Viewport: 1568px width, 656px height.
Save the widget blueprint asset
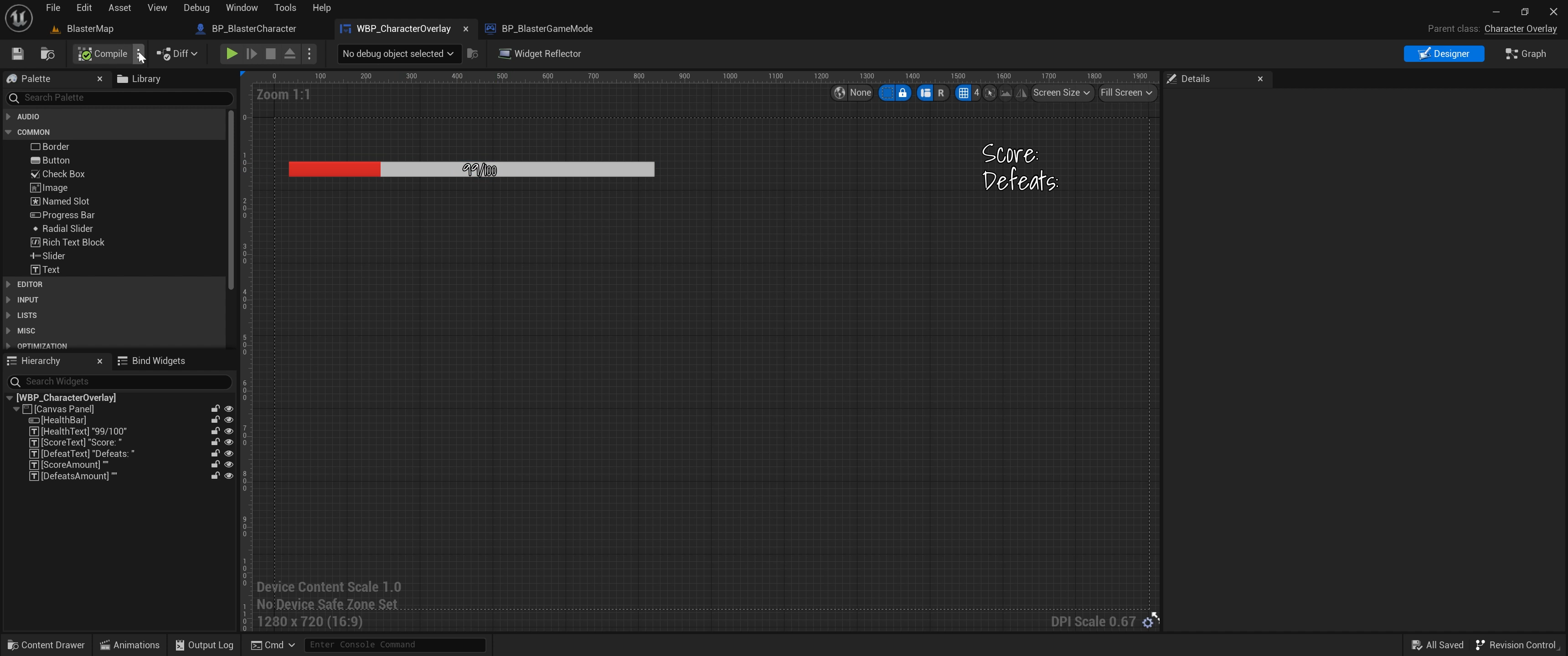[17, 54]
